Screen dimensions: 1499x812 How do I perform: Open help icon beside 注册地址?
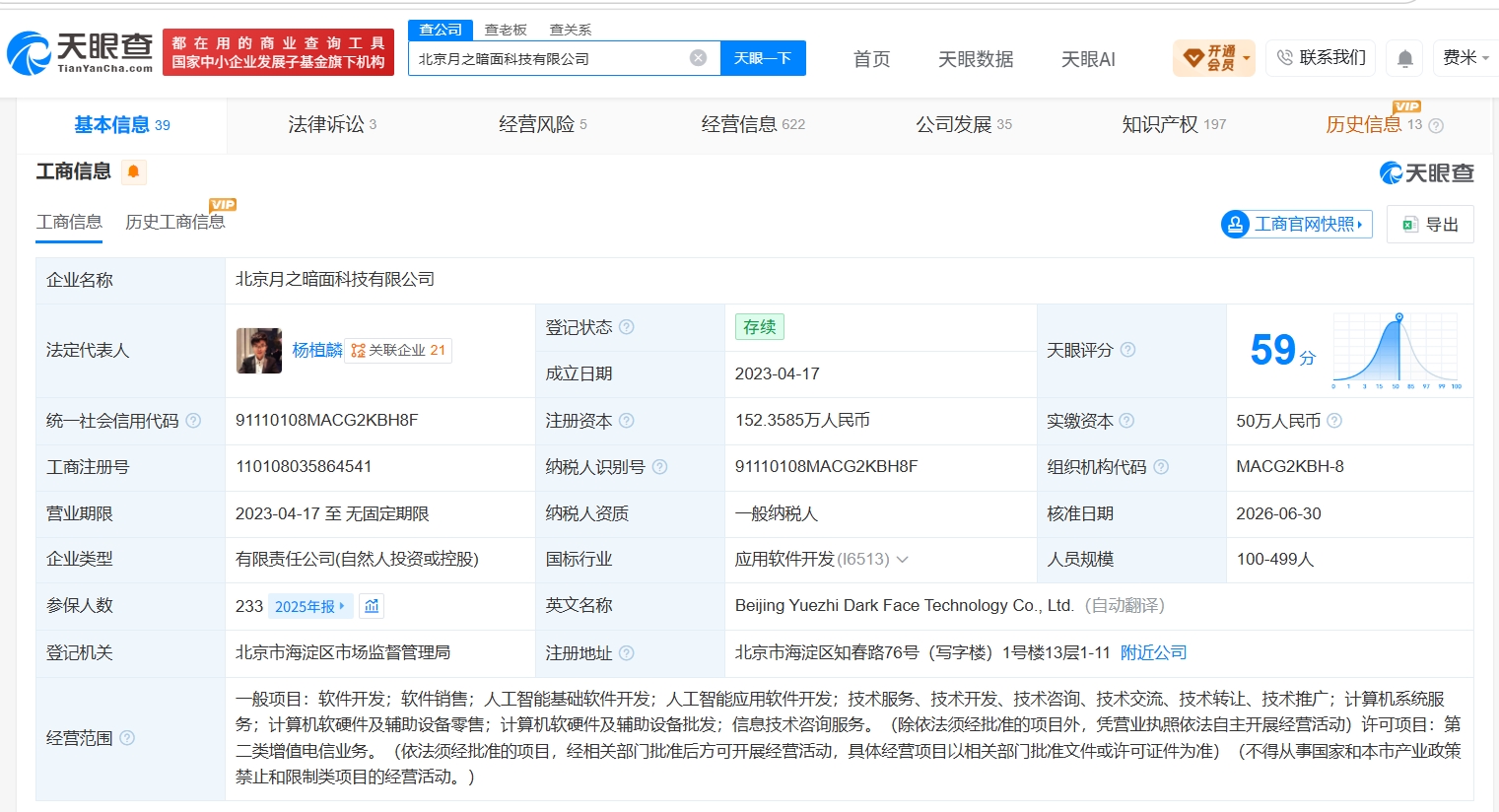627,653
